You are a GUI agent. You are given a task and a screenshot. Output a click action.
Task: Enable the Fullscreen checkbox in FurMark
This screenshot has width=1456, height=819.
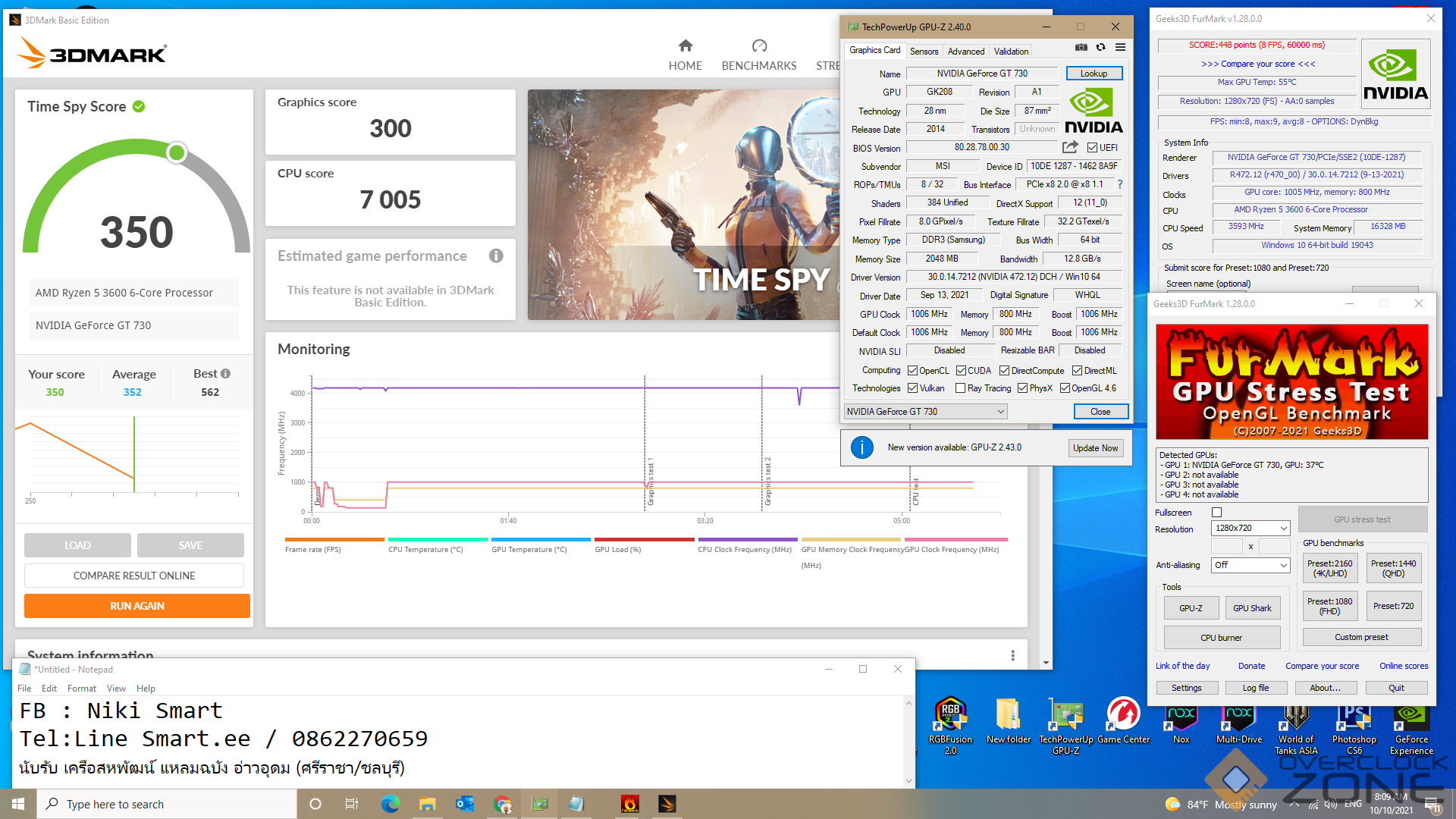1216,513
